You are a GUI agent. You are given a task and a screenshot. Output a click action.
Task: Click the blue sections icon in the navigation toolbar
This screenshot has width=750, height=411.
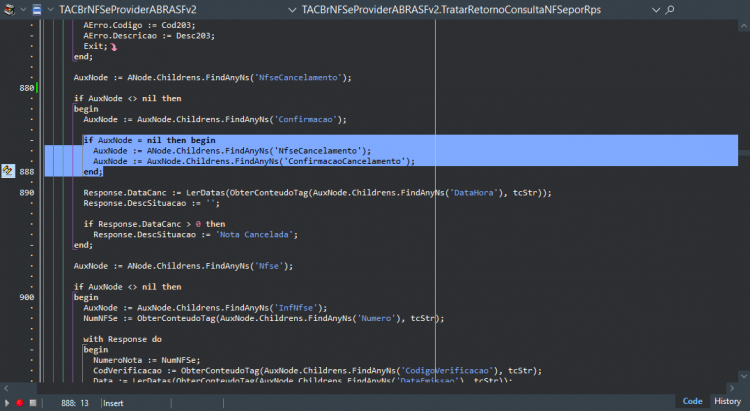(x=37, y=9)
